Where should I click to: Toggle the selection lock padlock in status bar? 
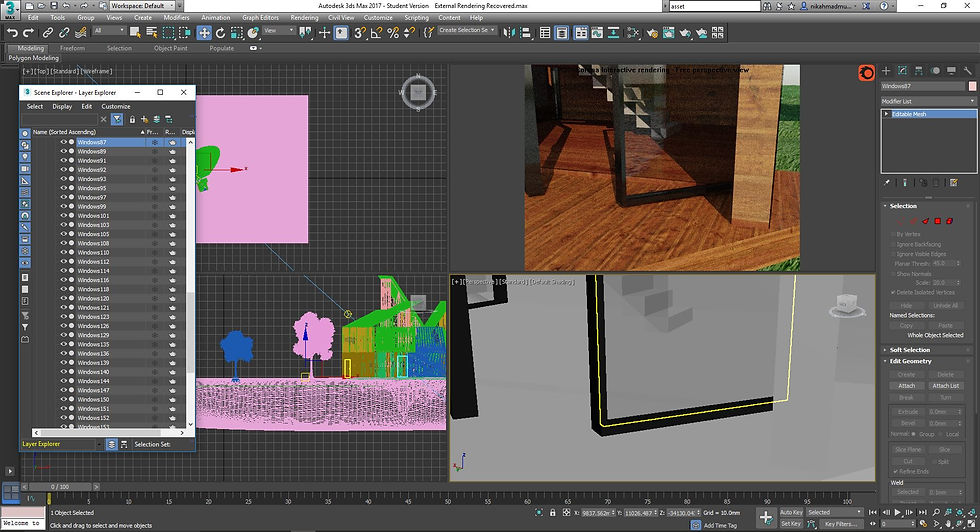(552, 513)
